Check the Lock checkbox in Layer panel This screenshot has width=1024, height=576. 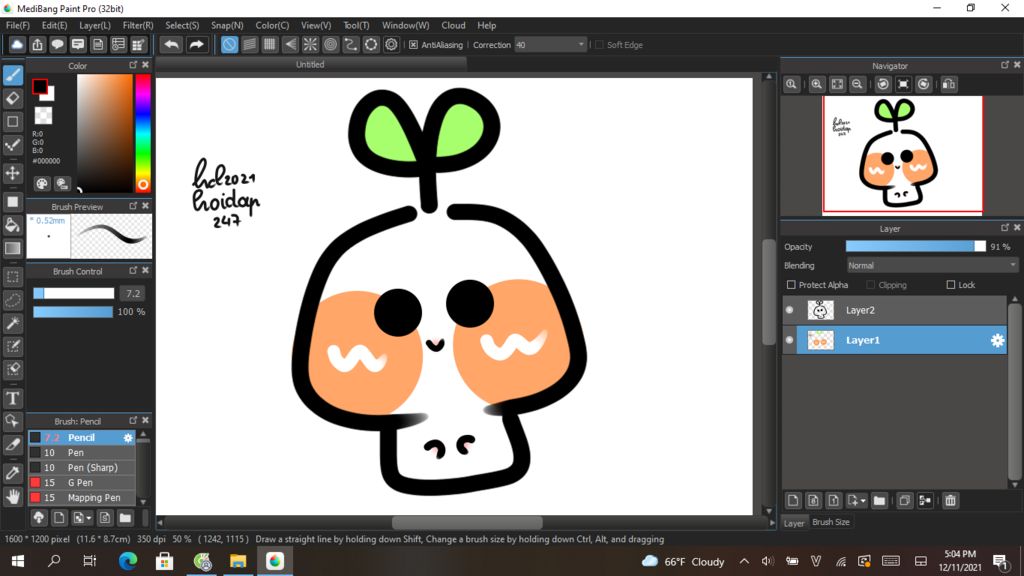951,285
